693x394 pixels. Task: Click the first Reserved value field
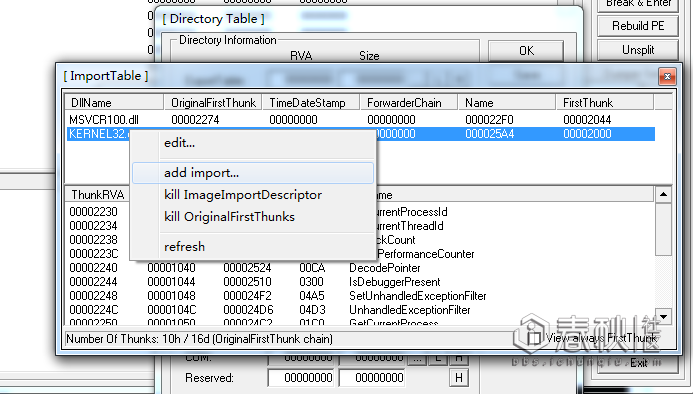click(302, 378)
